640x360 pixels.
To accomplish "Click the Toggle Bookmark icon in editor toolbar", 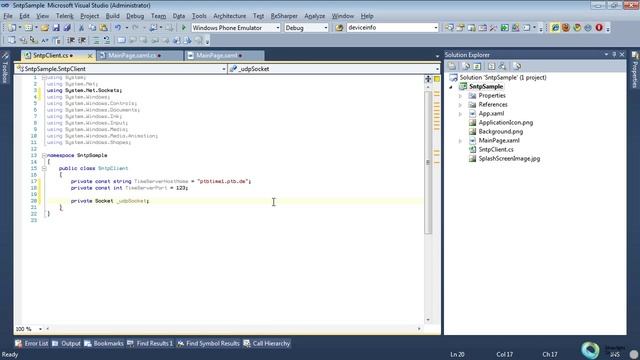I will tap(121, 40).
